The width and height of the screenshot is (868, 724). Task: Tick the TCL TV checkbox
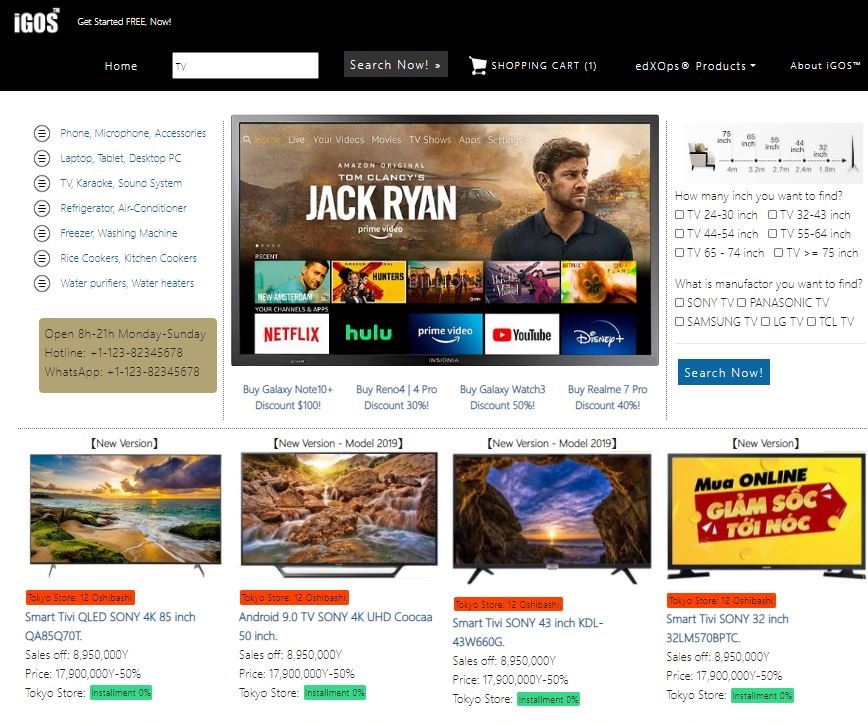(x=811, y=322)
